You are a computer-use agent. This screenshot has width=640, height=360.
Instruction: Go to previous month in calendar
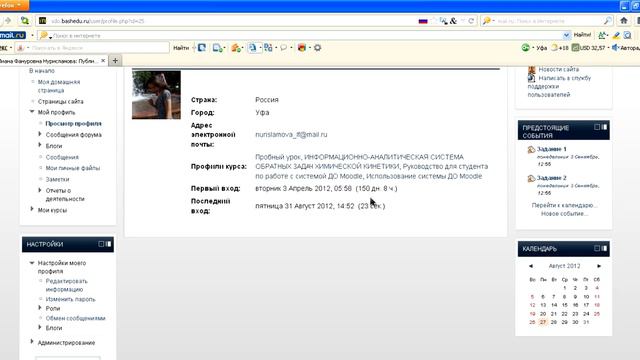(x=531, y=266)
